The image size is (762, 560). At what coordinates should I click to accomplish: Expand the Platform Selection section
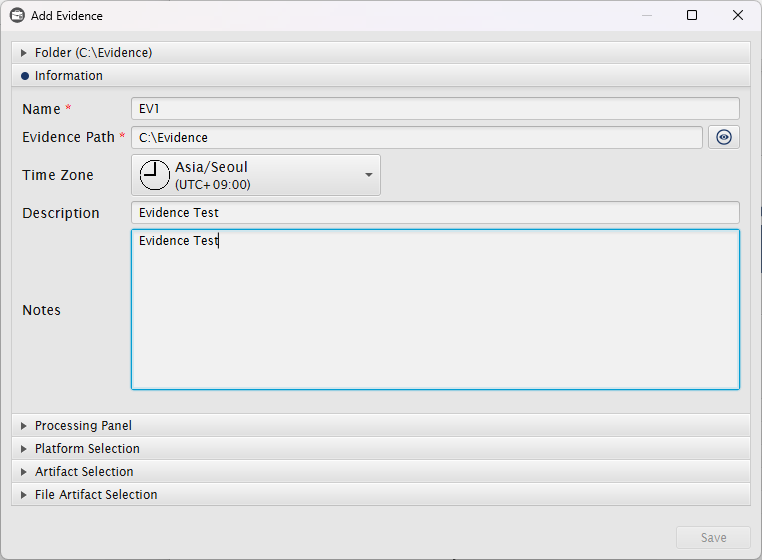coord(381,448)
